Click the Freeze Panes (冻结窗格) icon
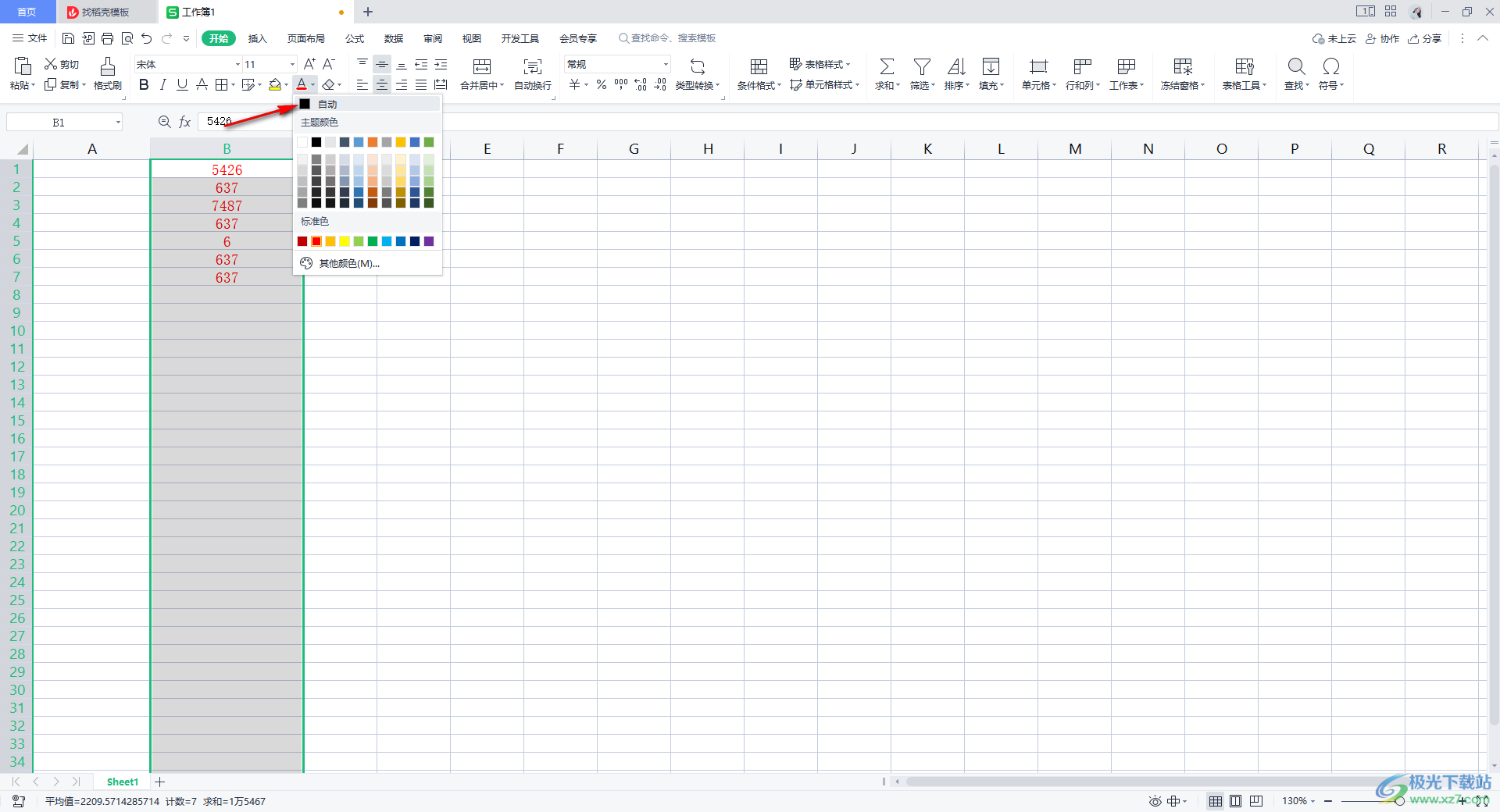Viewport: 1500px width, 812px height. (1183, 66)
